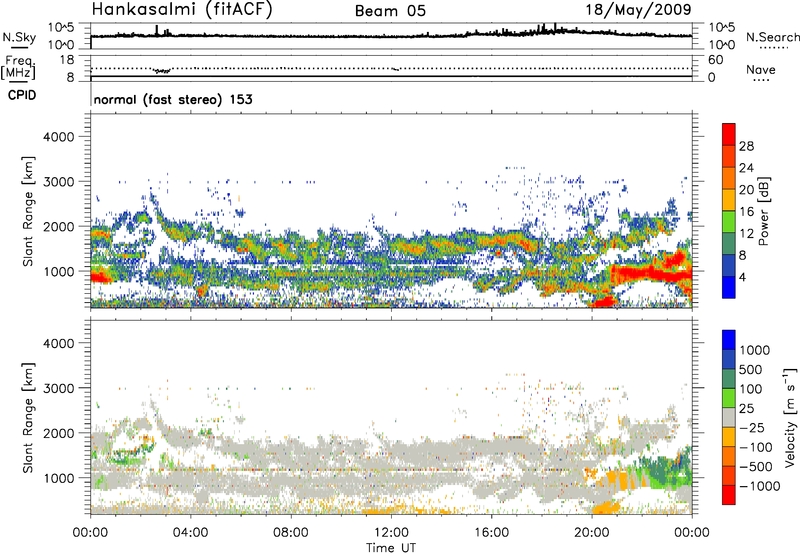
Task: Click the '08:00' time axis tick label
Action: [x=291, y=533]
